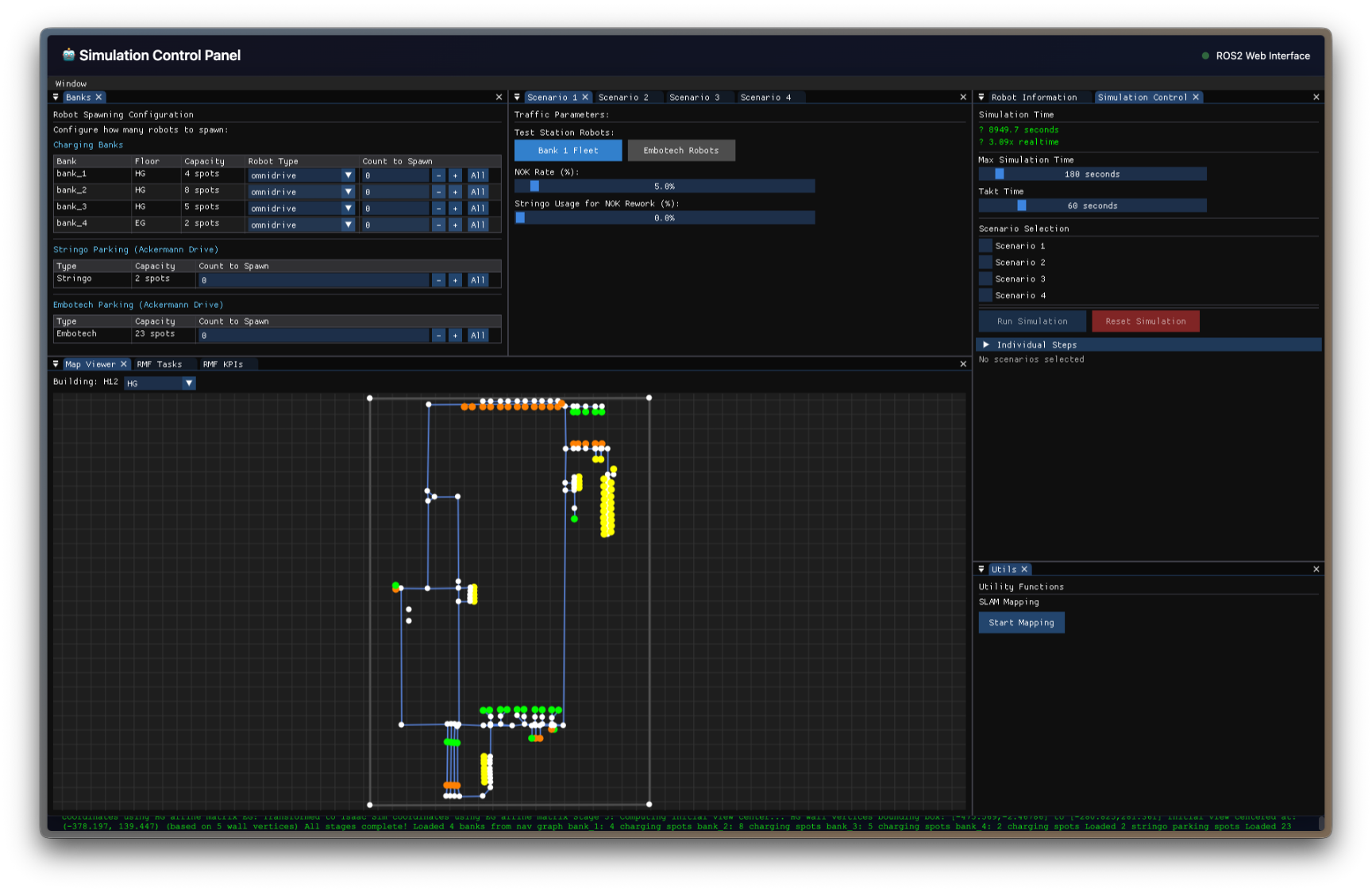
Task: Close the Simulation Control tab via X icon
Action: [x=1196, y=98]
